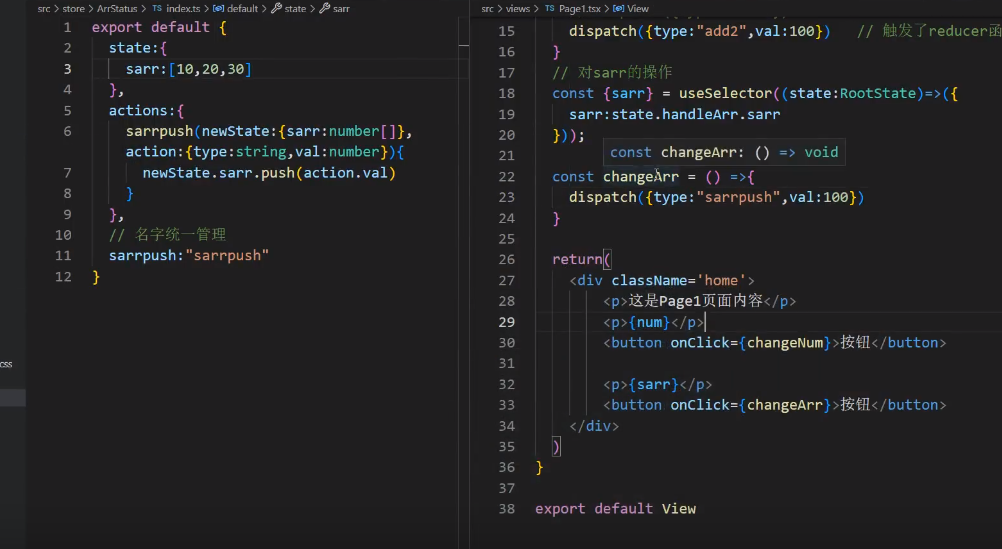This screenshot has width=1002, height=549.
Task: Click the comment '// 对sarr的操作'
Action: 612,72
